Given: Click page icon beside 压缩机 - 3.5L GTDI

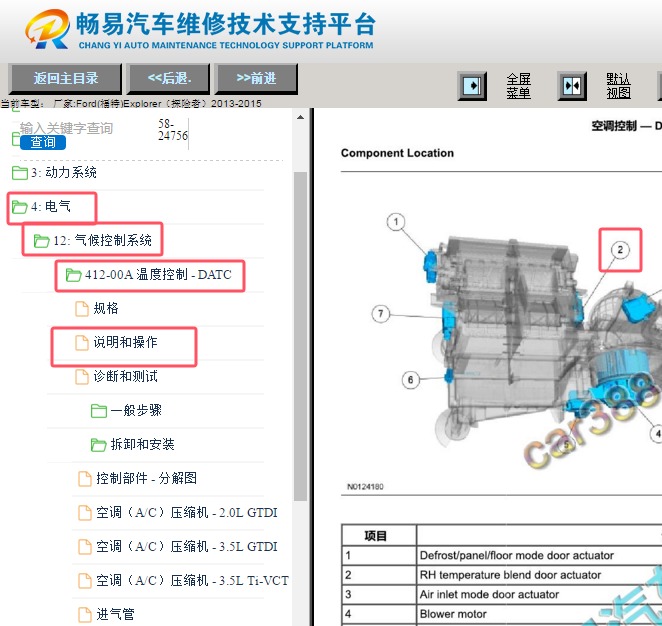Looking at the screenshot, I should pos(85,547).
